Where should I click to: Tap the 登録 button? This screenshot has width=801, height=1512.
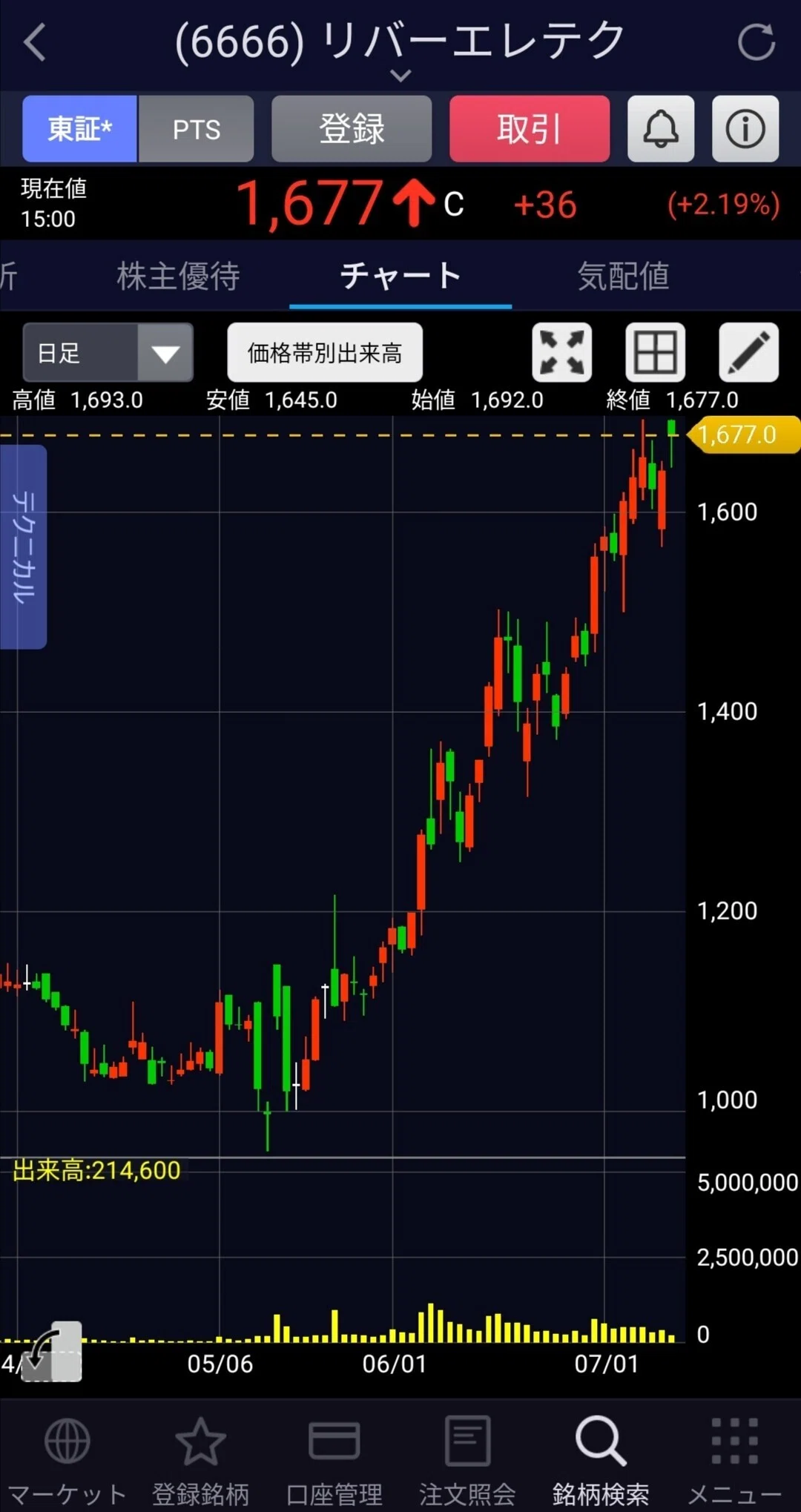click(x=352, y=128)
